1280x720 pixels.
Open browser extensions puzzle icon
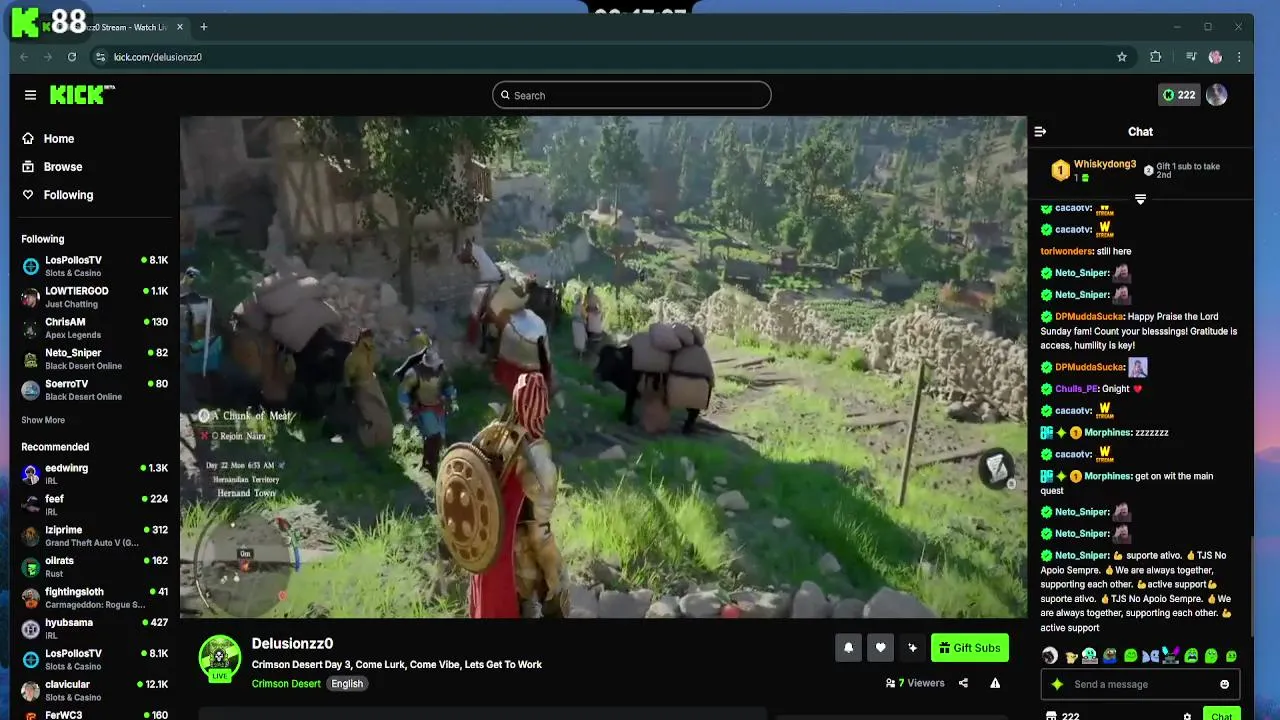1156,57
